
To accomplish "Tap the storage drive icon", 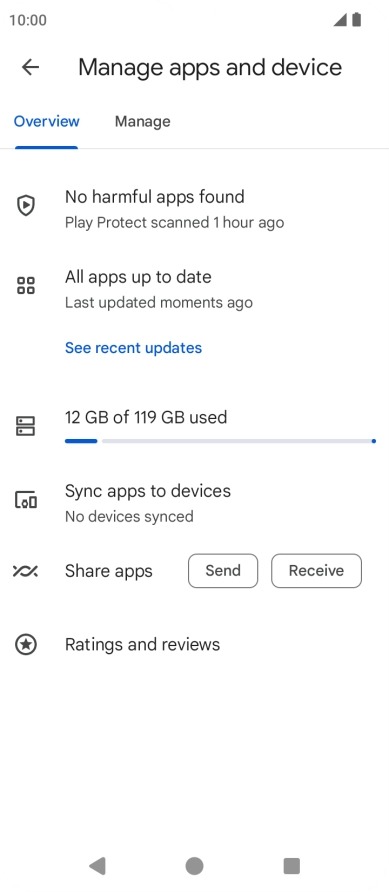I will point(26,426).
